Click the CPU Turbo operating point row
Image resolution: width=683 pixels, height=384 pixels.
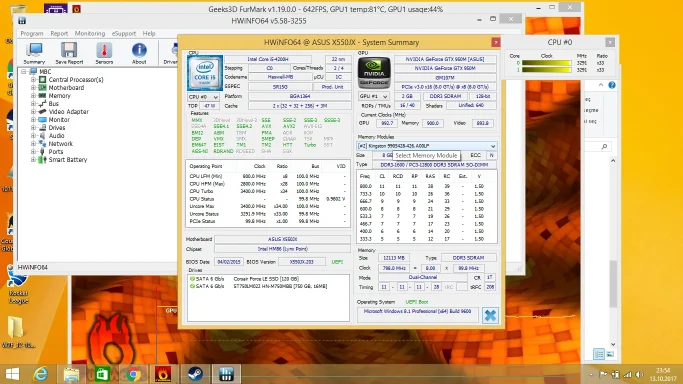coord(267,191)
